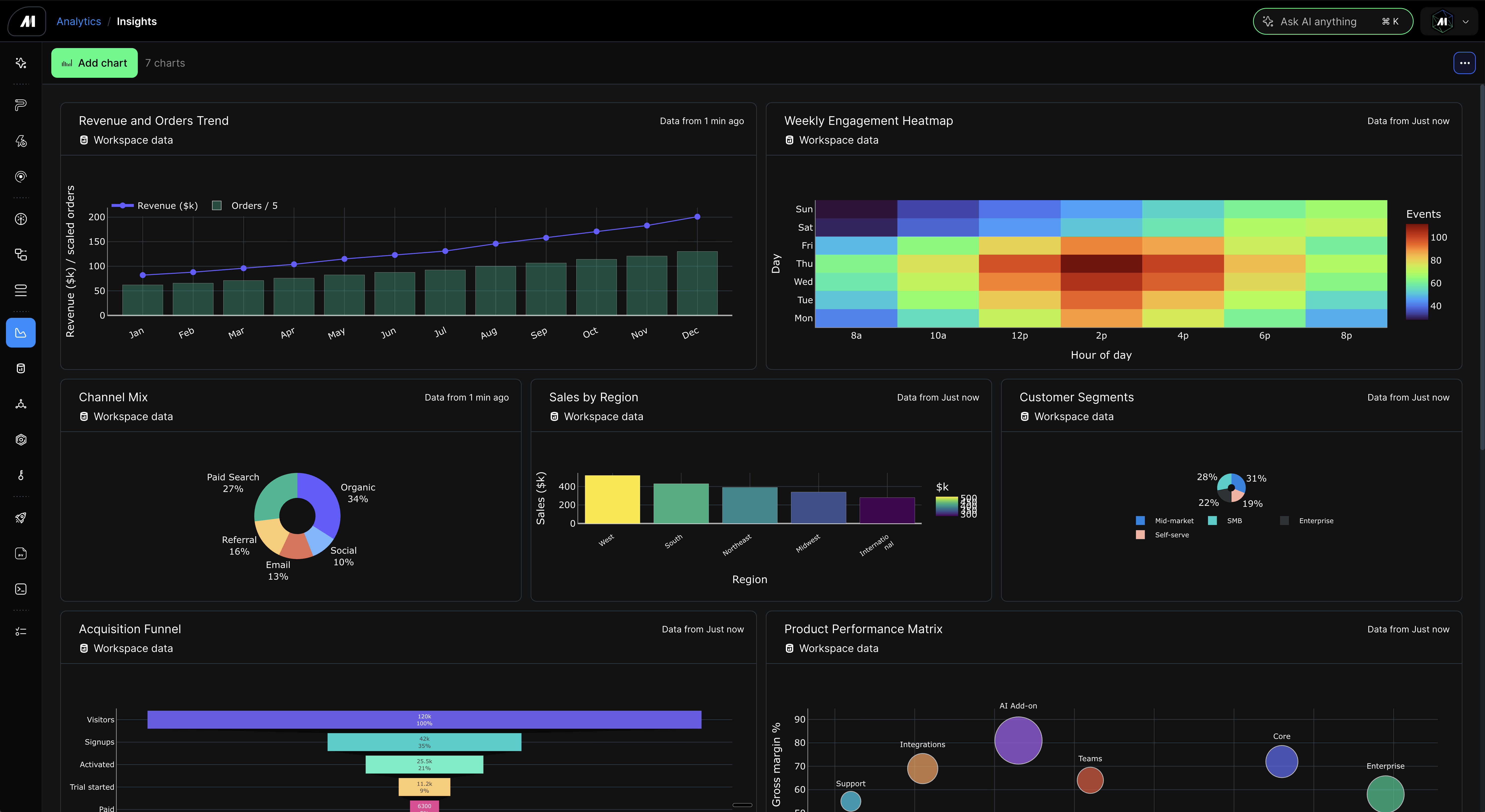Screen dimensions: 1485x812
Task: Open the lightning bolt play sidebar icon
Action: click(x=21, y=141)
